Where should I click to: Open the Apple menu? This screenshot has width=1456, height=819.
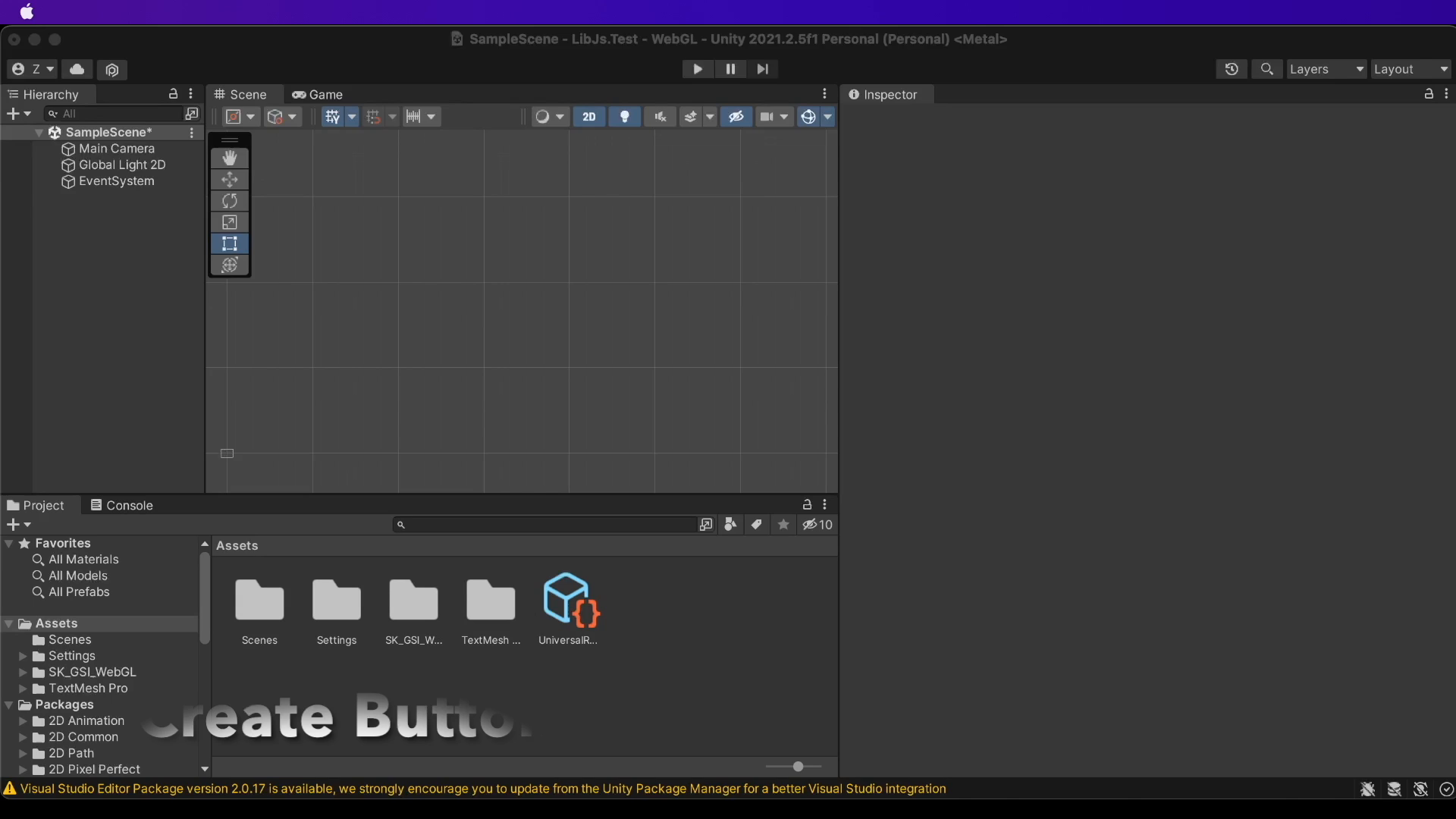click(27, 11)
